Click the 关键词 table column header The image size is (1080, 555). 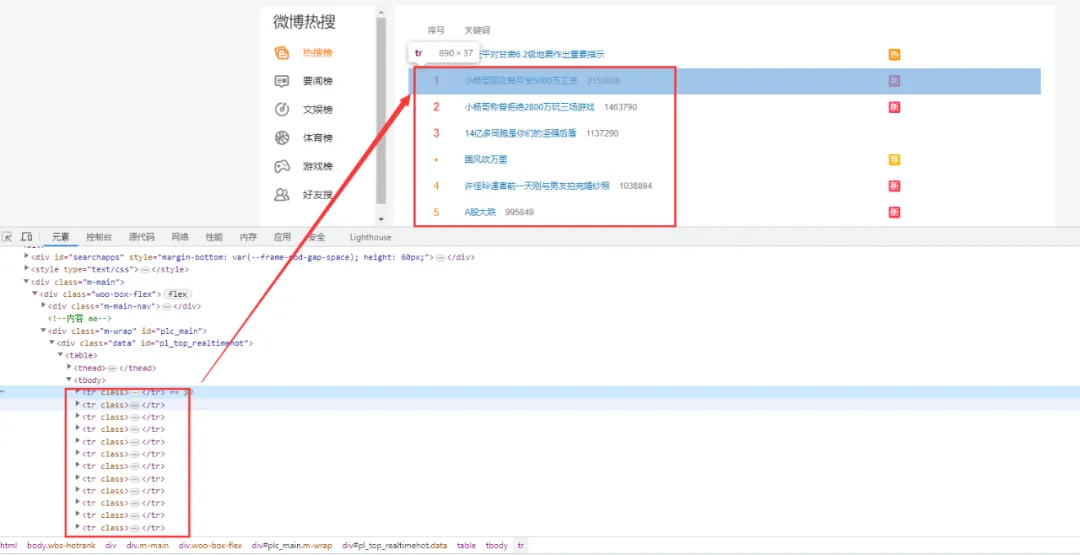click(x=477, y=30)
